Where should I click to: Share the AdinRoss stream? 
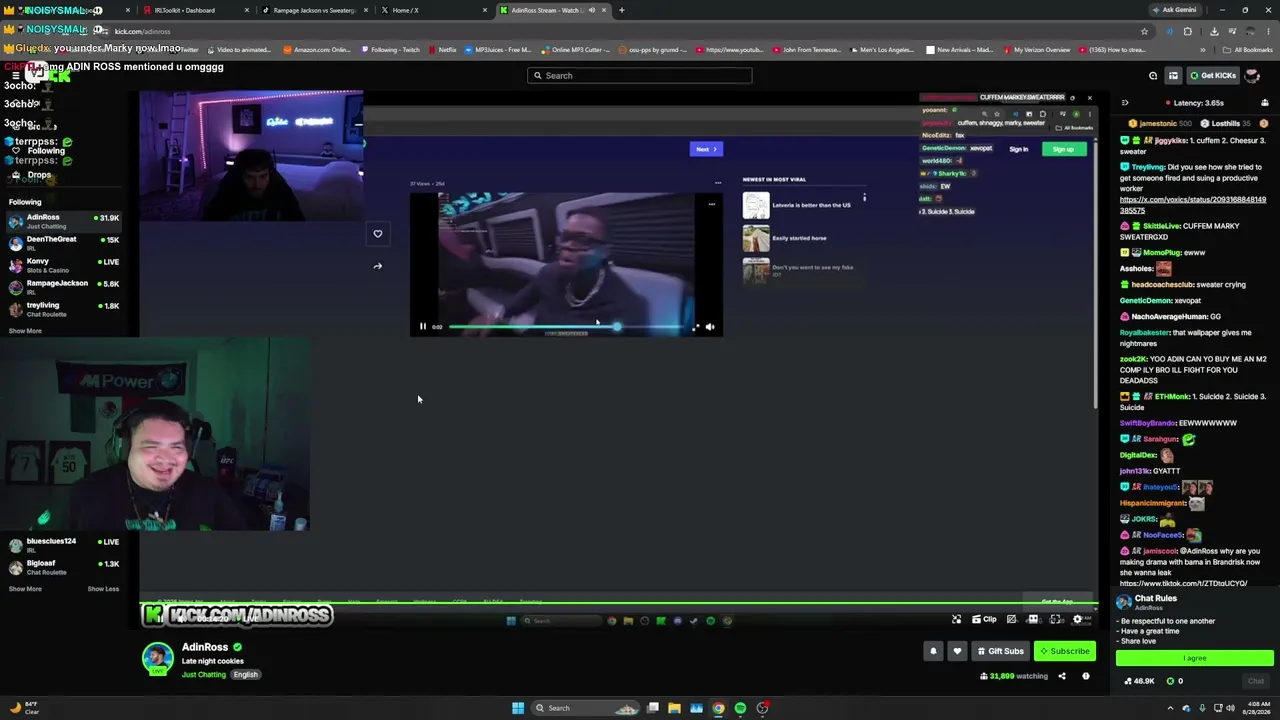coord(1062,676)
